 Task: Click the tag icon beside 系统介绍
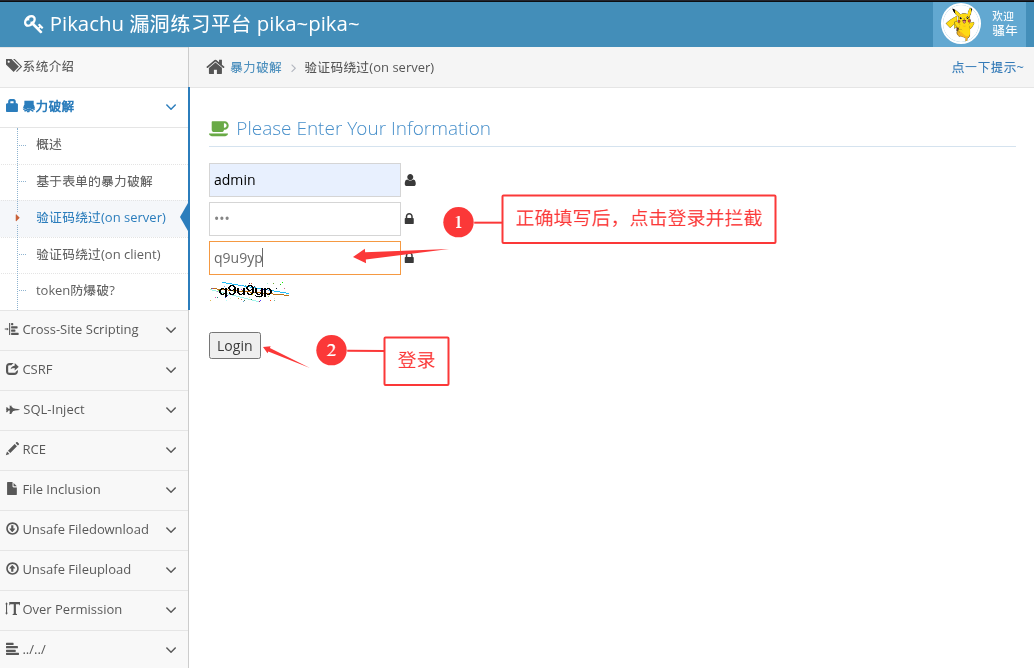pos(13,65)
